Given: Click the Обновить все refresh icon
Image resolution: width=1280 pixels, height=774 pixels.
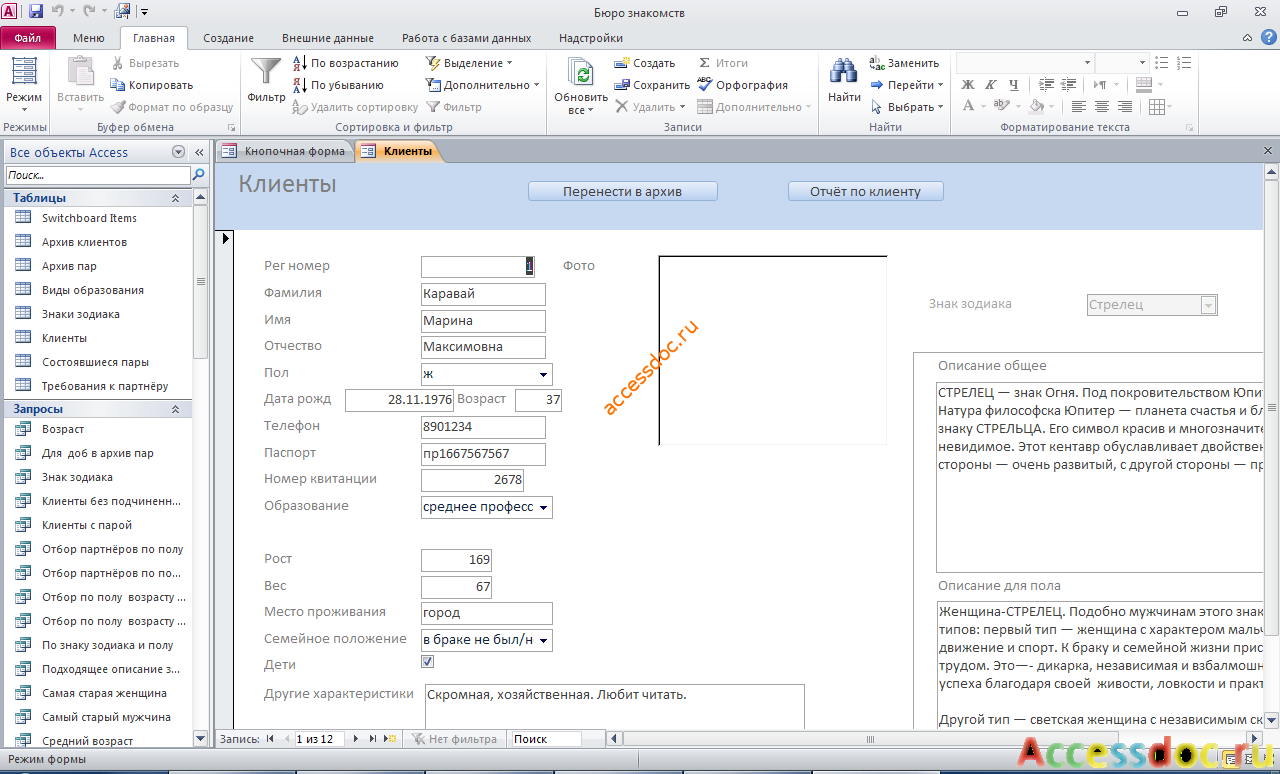Looking at the screenshot, I should 581,72.
